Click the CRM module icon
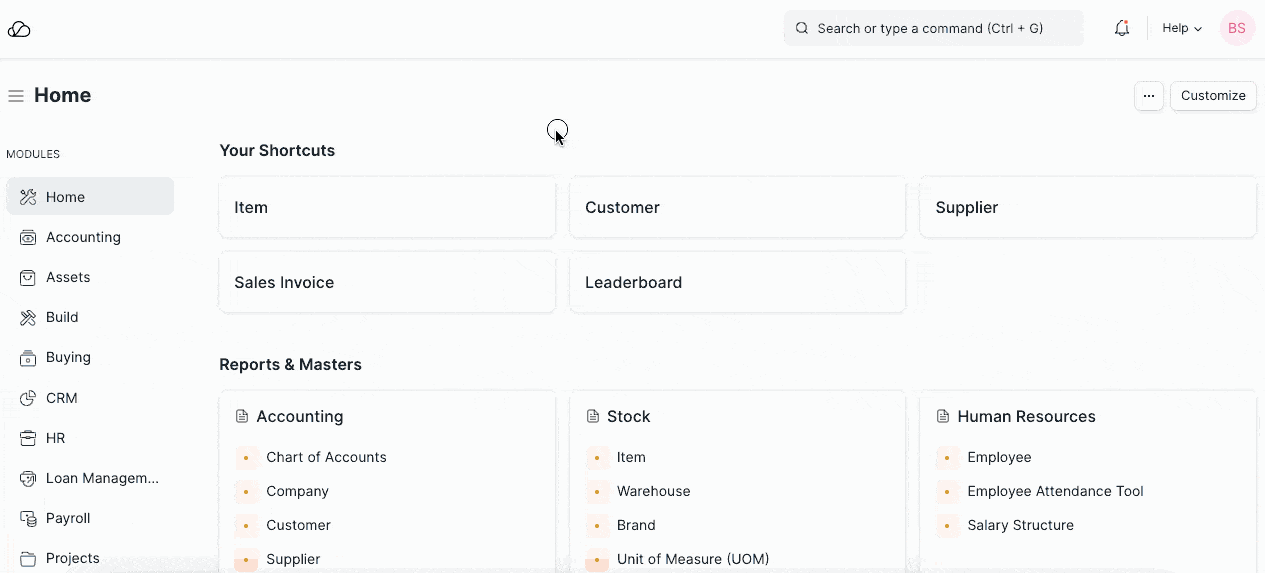The image size is (1265, 573). click(x=28, y=398)
